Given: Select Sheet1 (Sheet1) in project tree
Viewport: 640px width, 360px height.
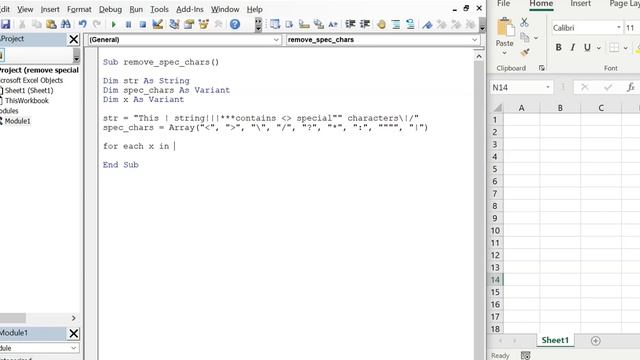Looking at the screenshot, I should click(28, 91).
